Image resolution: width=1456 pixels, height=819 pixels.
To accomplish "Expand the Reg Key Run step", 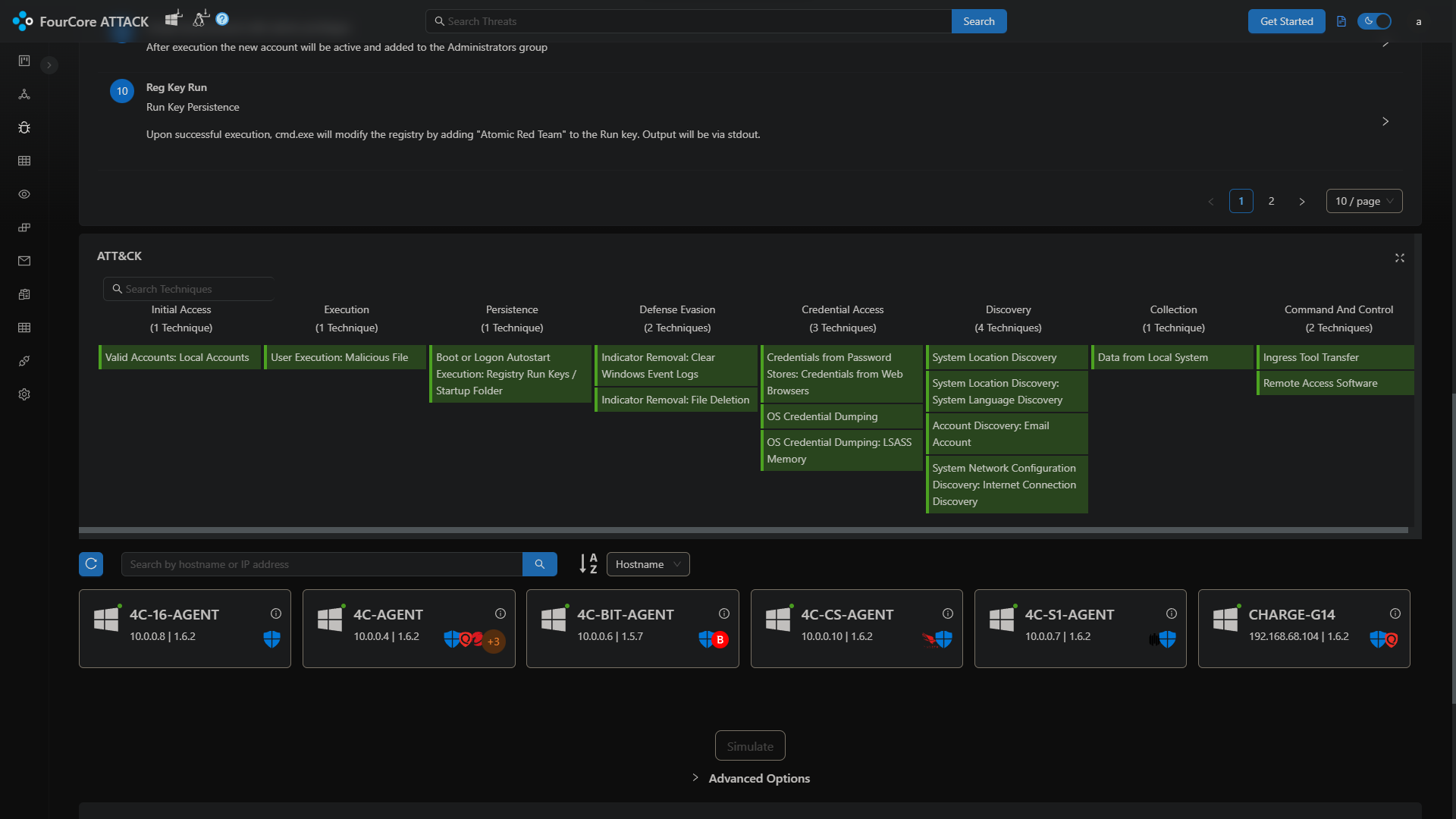I will [x=1385, y=121].
